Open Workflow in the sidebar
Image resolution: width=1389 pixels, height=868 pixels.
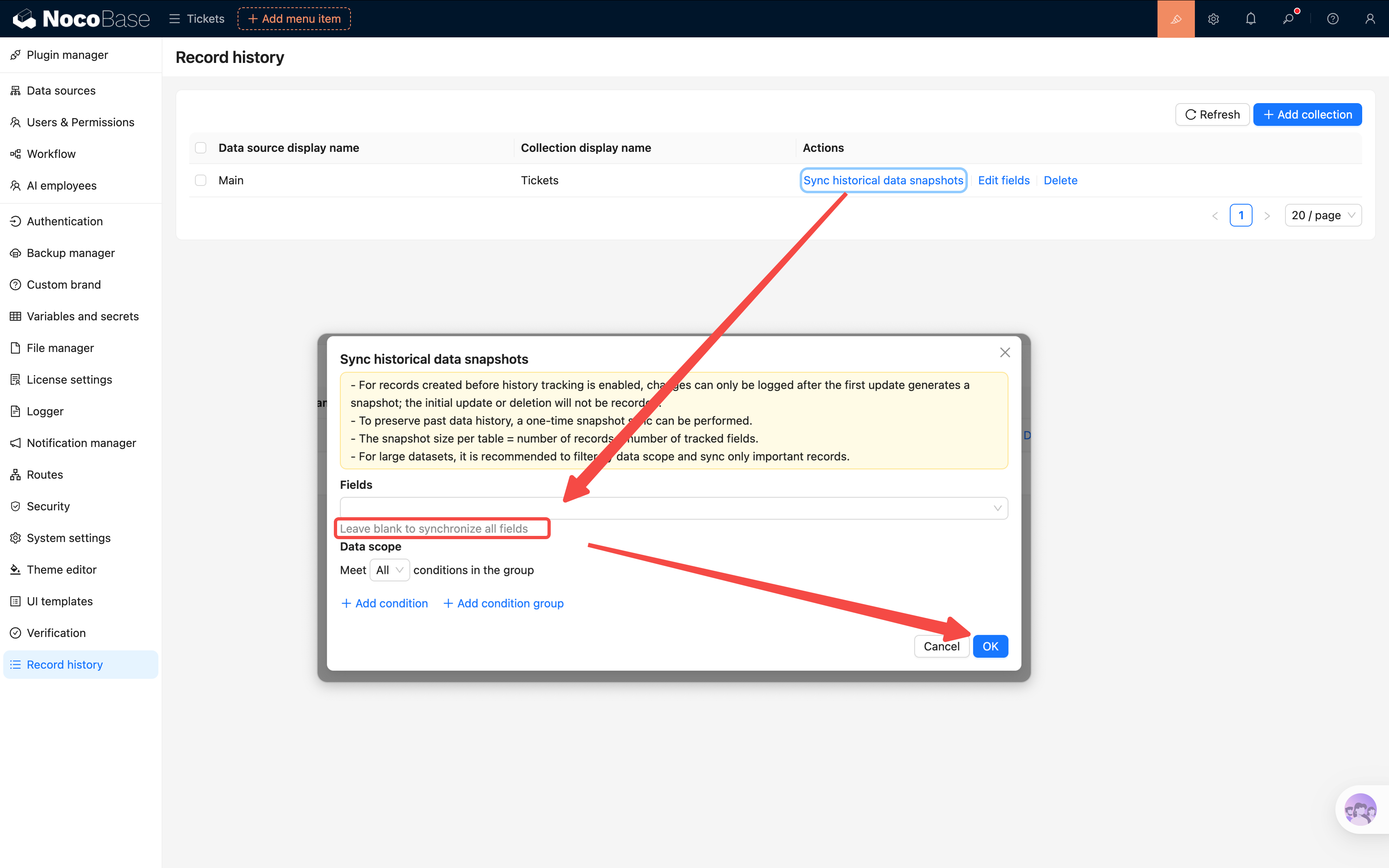click(51, 154)
